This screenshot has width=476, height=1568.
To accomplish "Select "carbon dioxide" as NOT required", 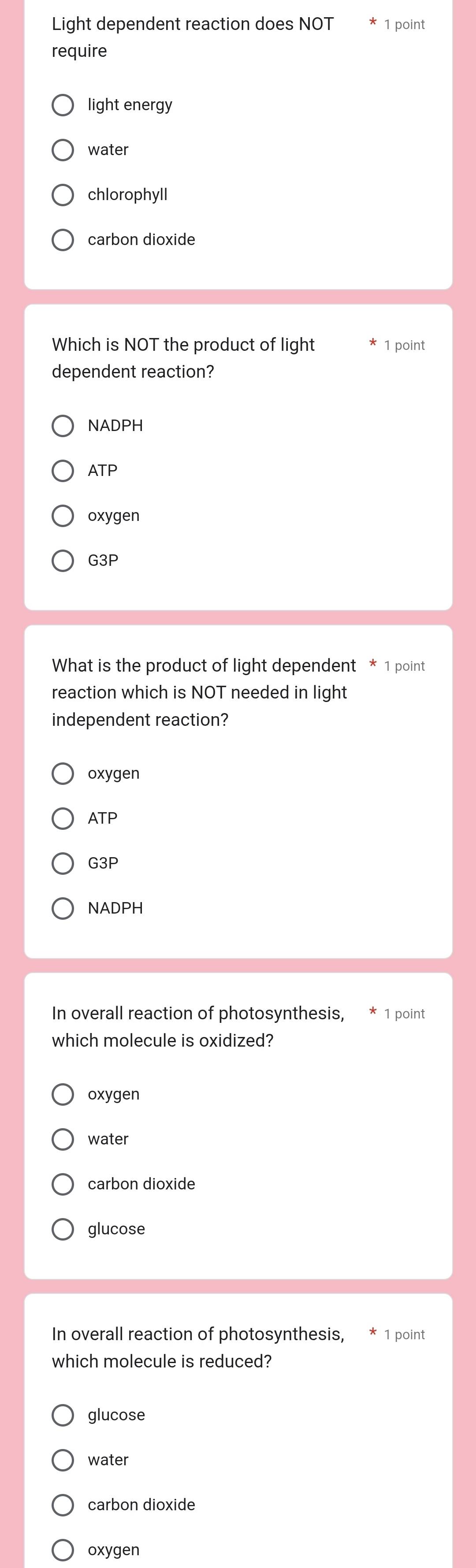I will (63, 240).
